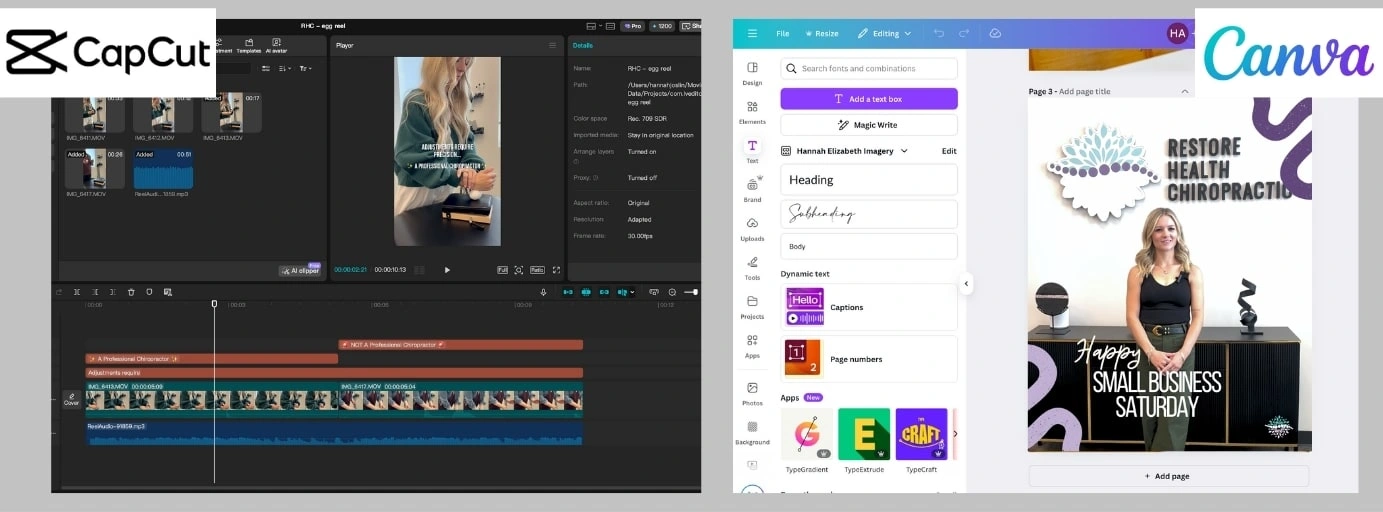The image size is (1383, 512).
Task: Open Background panel in Canva sidebar
Action: coord(752,431)
